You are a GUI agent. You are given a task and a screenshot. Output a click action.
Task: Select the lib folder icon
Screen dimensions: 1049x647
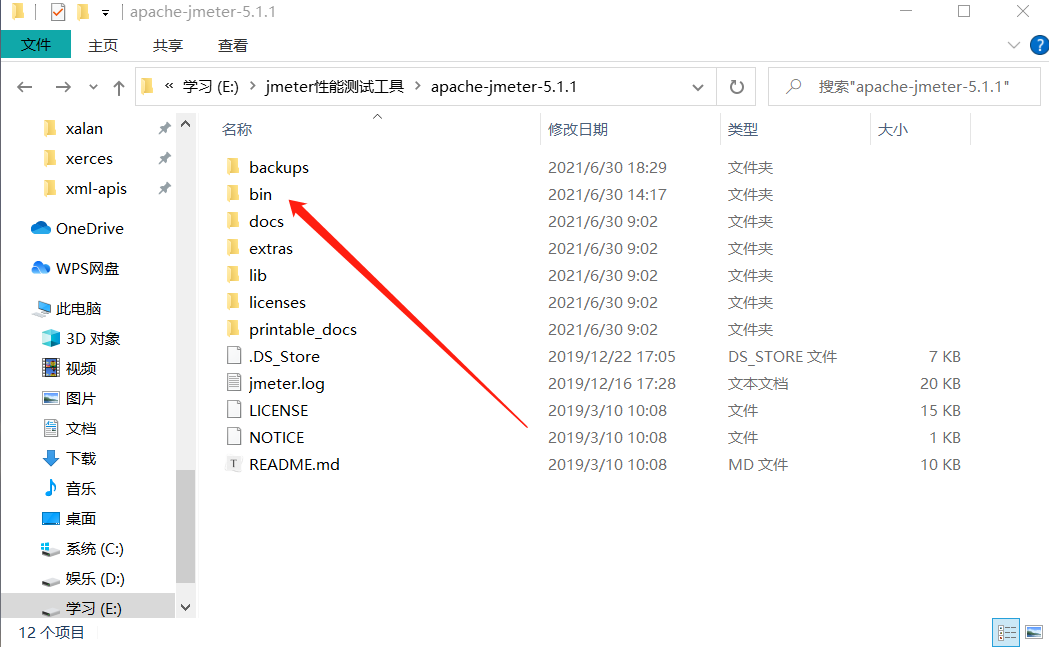[233, 275]
